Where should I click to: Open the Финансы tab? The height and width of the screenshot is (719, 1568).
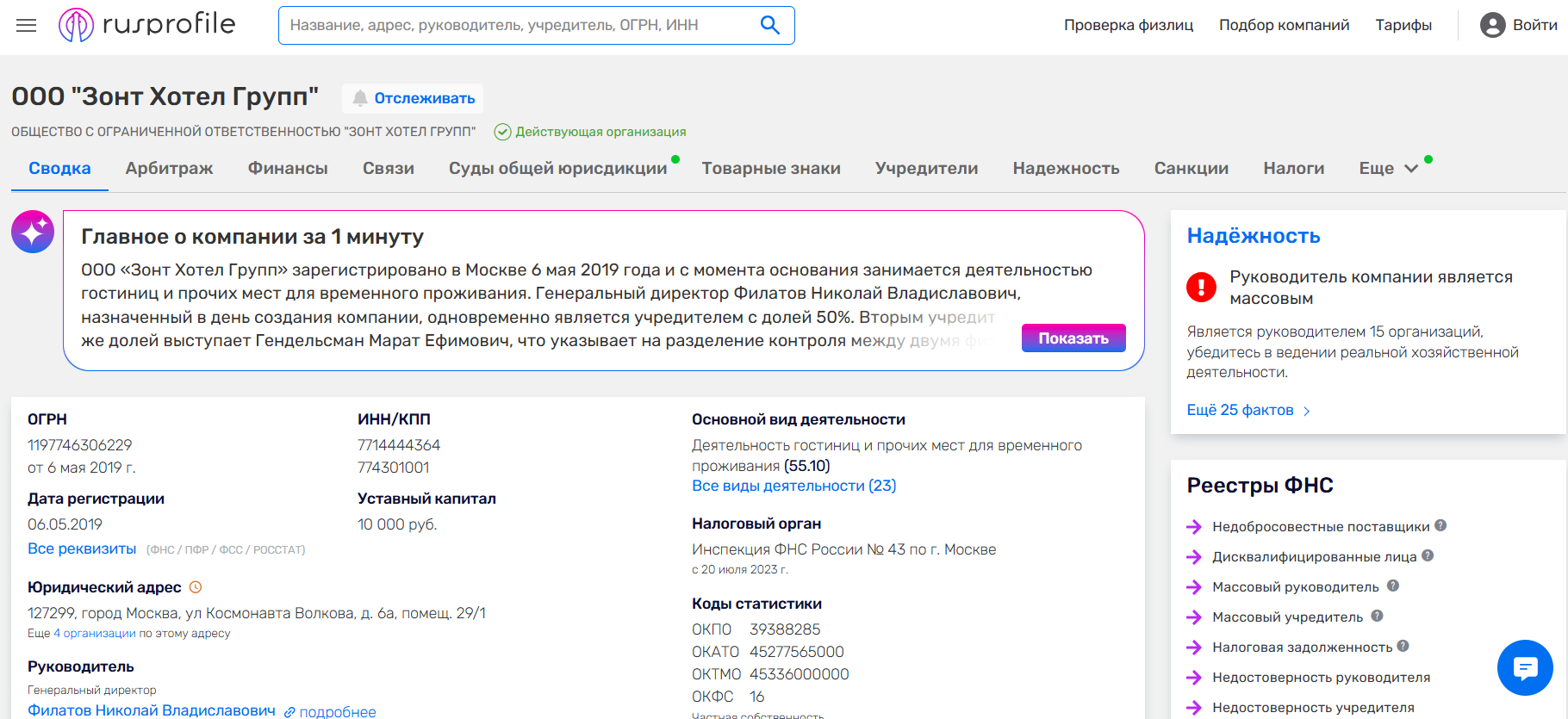click(288, 169)
